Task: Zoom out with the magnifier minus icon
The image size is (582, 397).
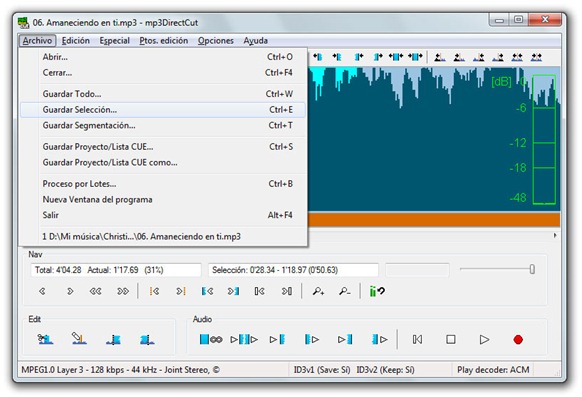Action: click(344, 291)
